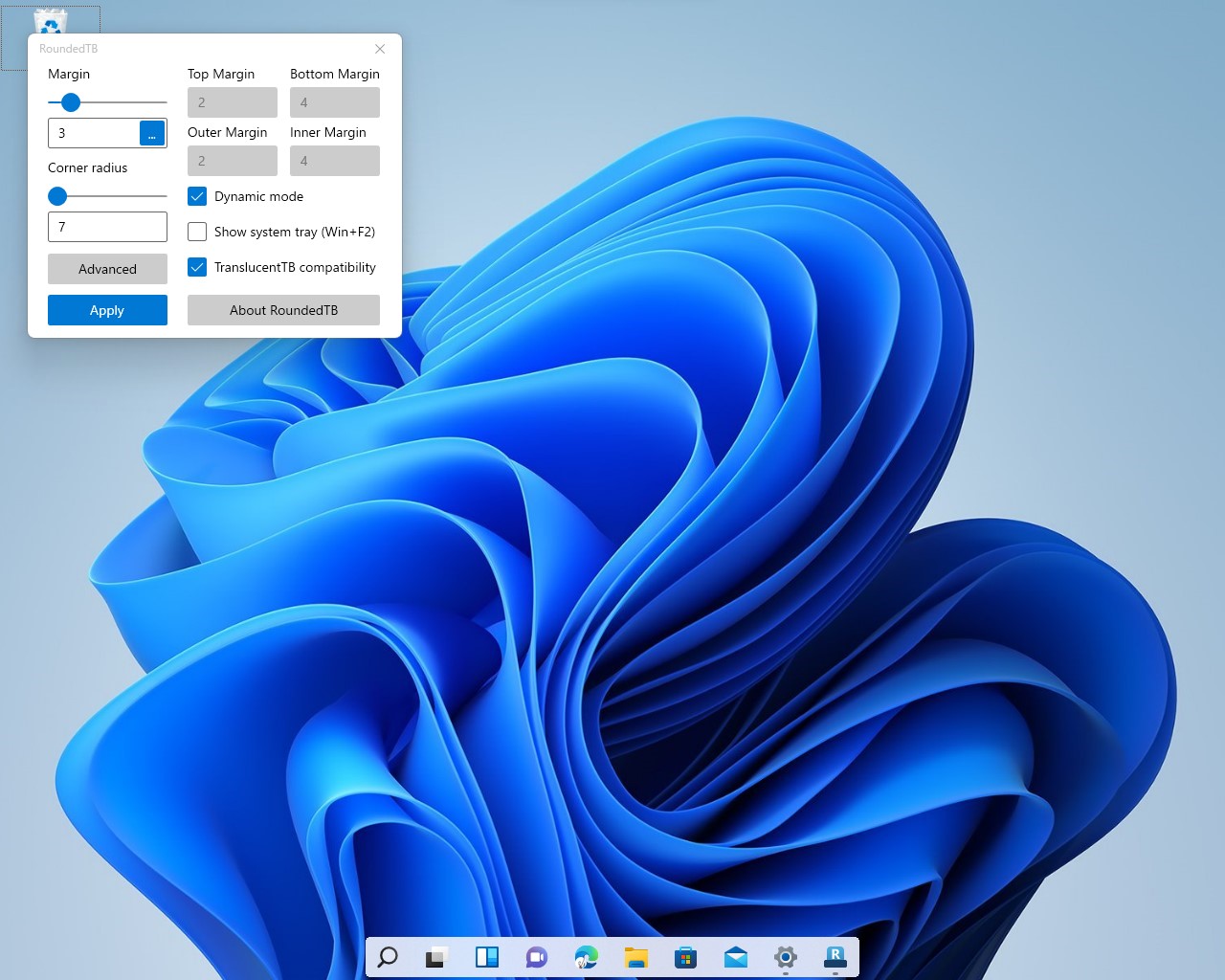Click the Inner Margin input box
The image size is (1225, 980).
tap(335, 161)
